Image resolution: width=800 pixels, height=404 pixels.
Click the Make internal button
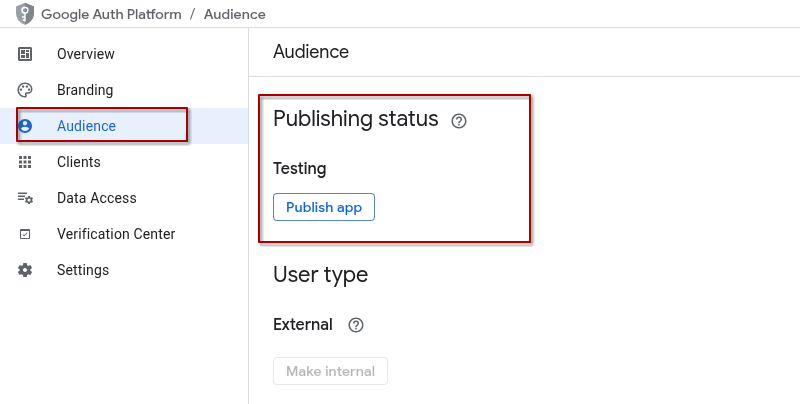331,371
